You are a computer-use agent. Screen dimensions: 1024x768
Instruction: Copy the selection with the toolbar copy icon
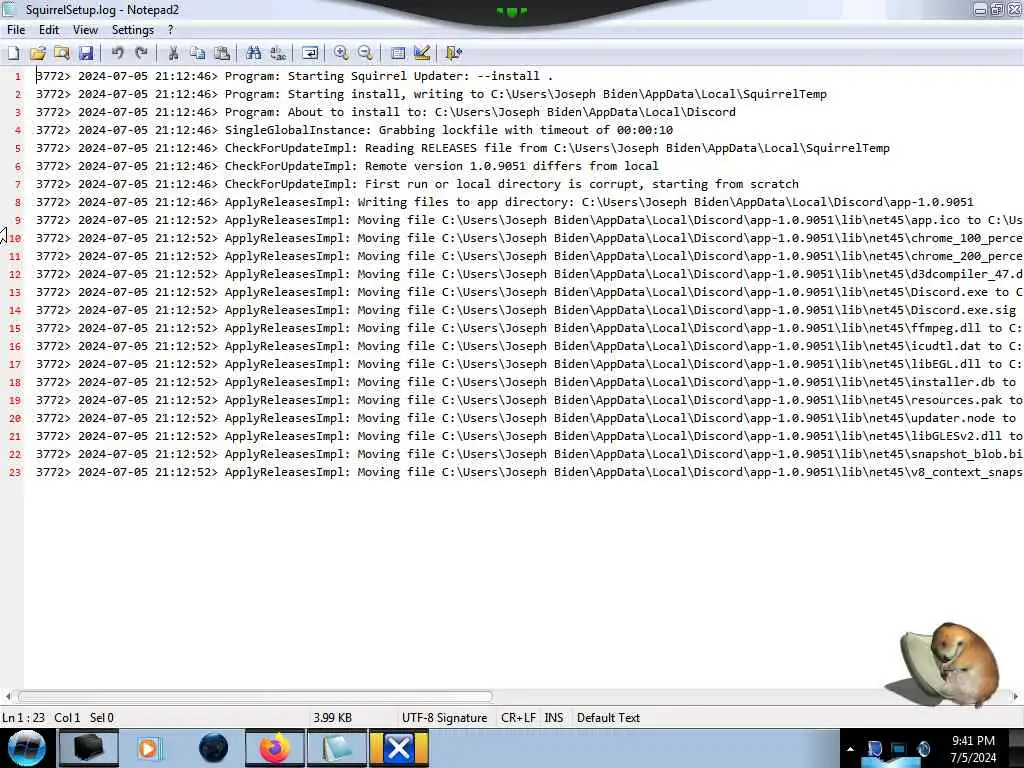click(x=197, y=54)
